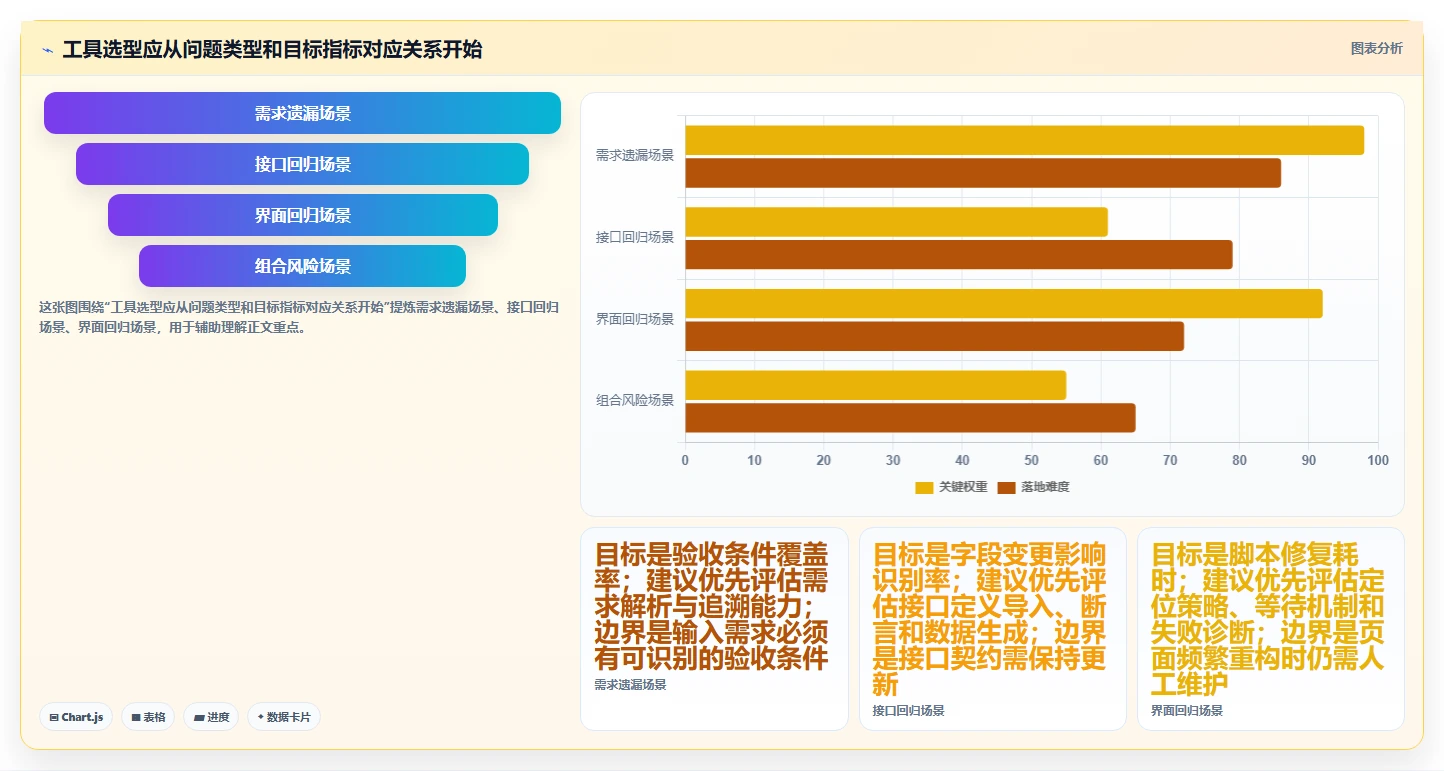Click the 需求遗漏场景 chart axis label
Screen dimensions: 1444x771
point(635,156)
